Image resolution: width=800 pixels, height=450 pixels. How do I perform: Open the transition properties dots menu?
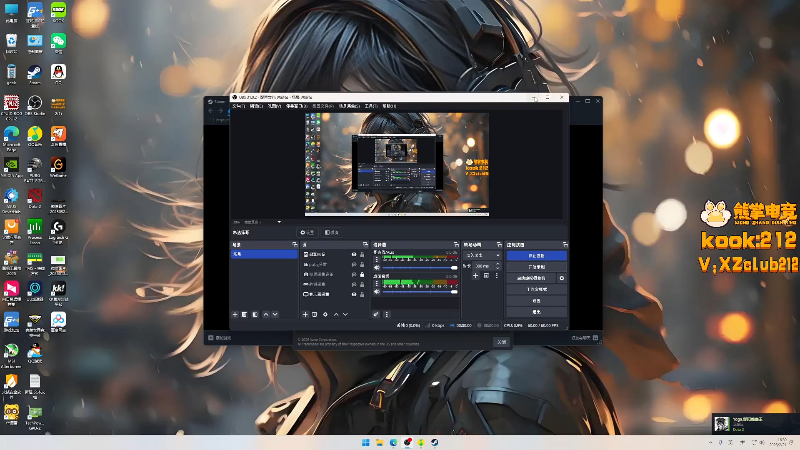[x=496, y=276]
